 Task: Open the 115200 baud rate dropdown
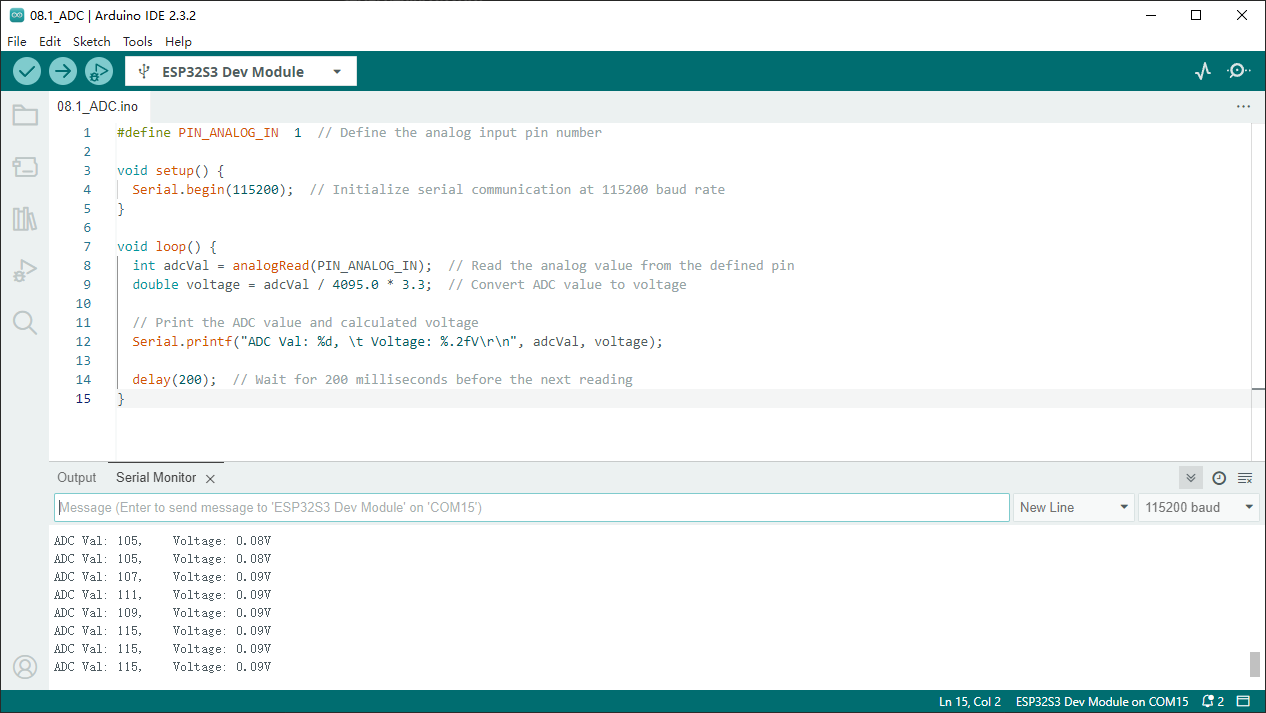1198,507
